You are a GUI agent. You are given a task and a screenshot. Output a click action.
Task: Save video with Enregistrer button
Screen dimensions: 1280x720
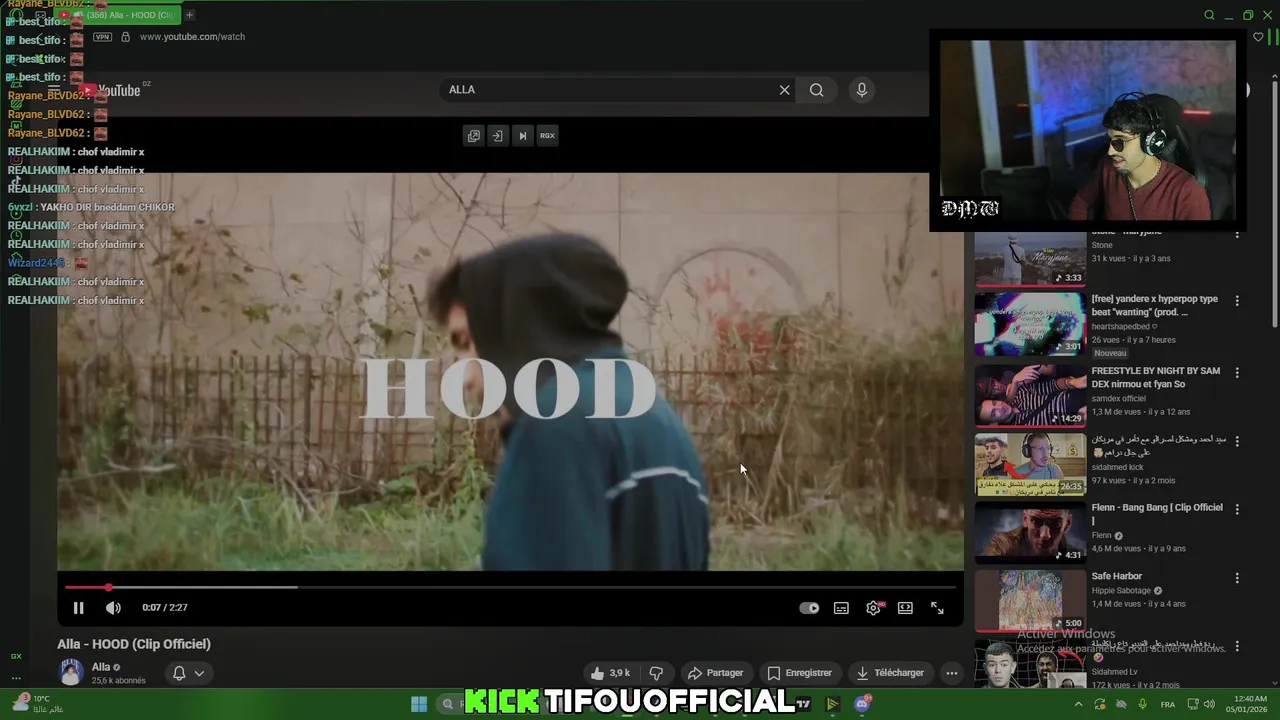pos(799,673)
